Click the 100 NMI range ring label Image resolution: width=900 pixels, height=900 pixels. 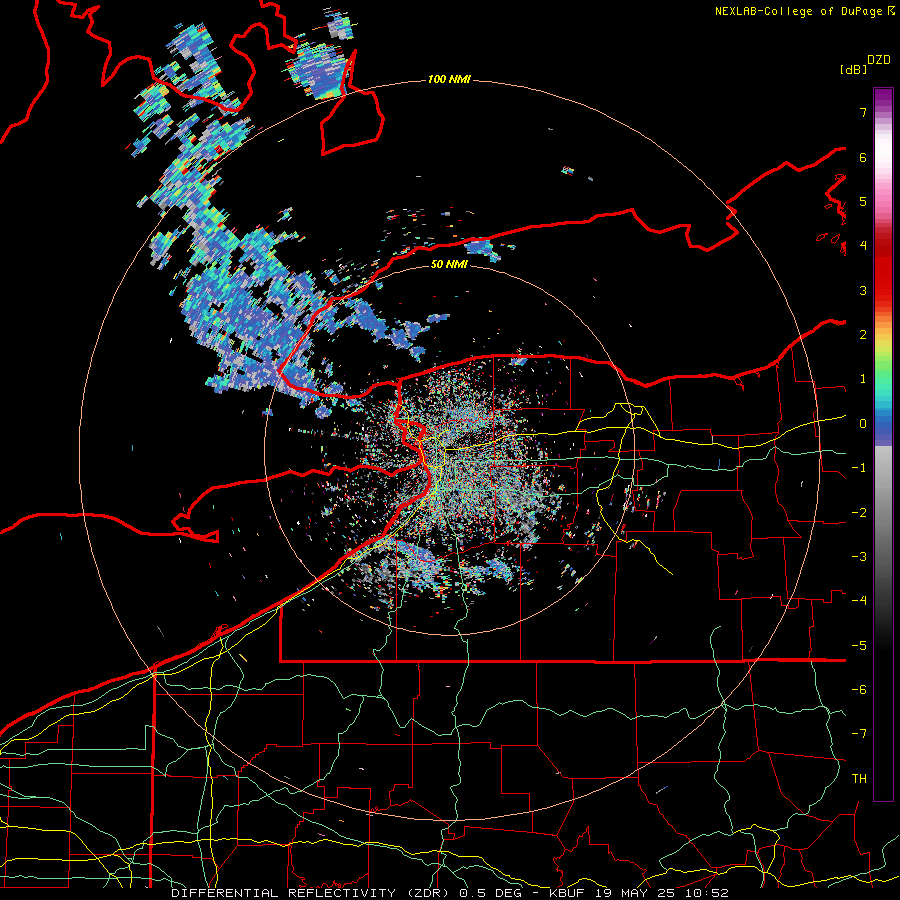(x=449, y=79)
